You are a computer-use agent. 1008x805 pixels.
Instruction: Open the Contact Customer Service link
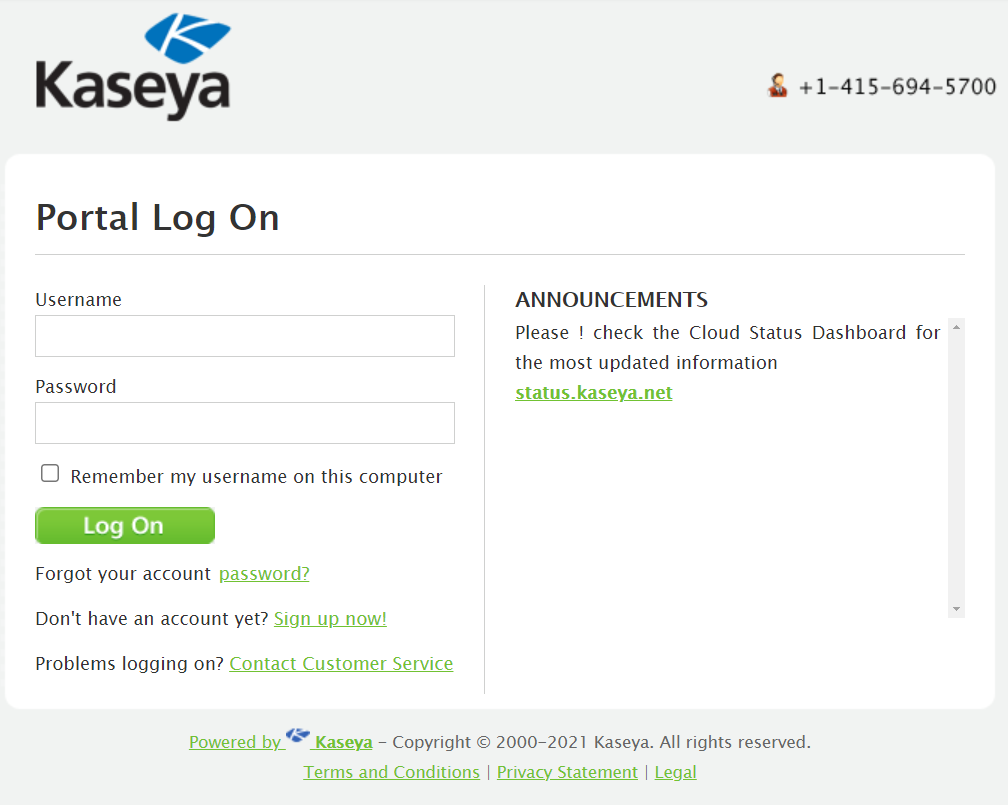(341, 664)
